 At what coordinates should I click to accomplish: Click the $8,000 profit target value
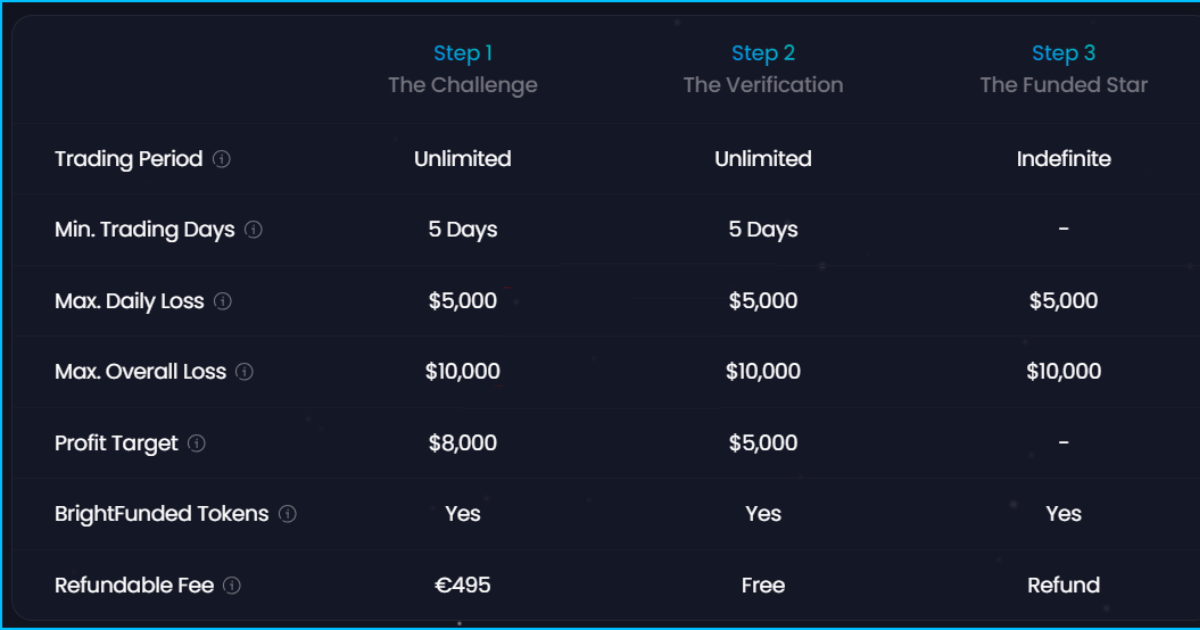click(x=463, y=443)
